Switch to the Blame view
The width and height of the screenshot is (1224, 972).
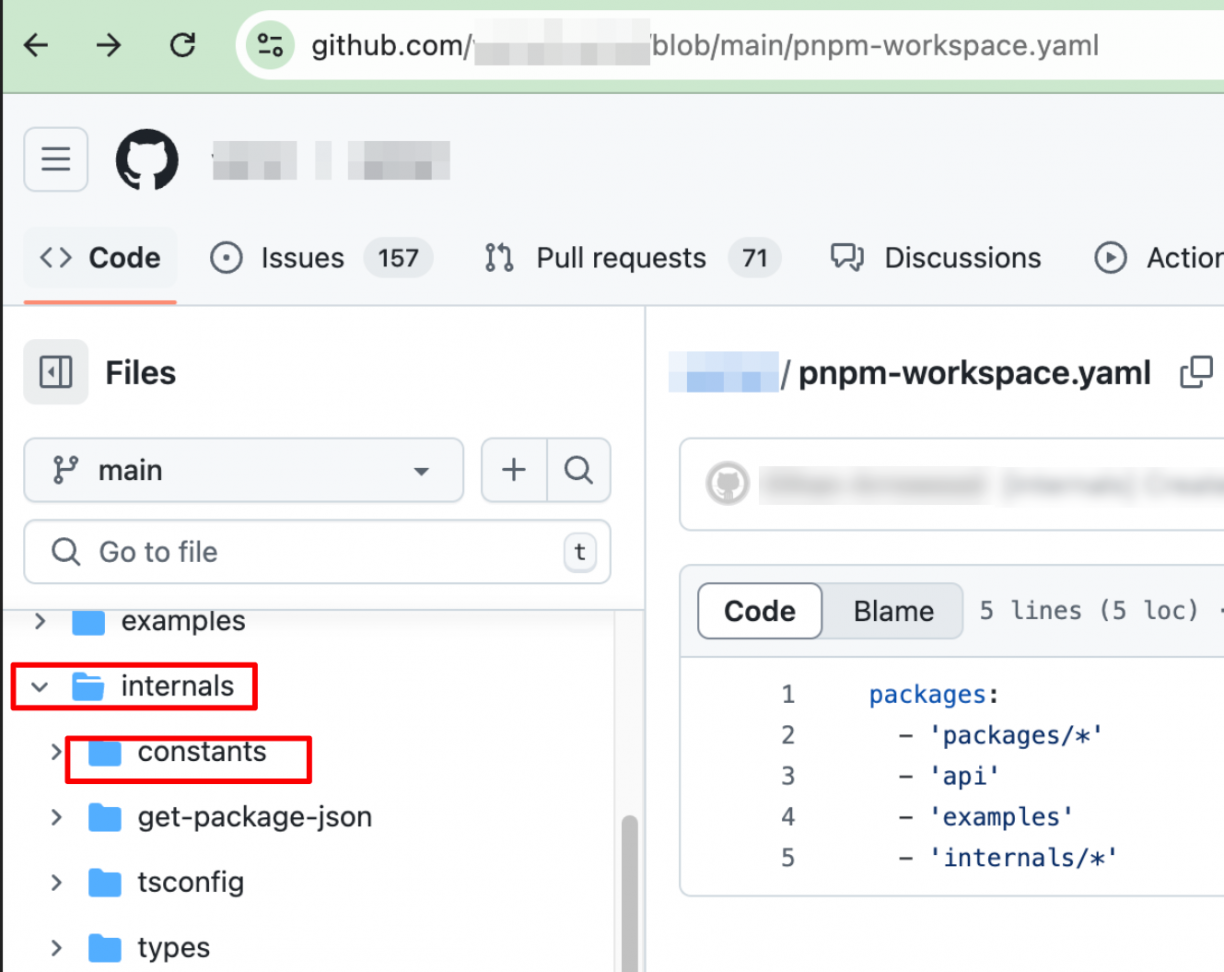[x=893, y=611]
